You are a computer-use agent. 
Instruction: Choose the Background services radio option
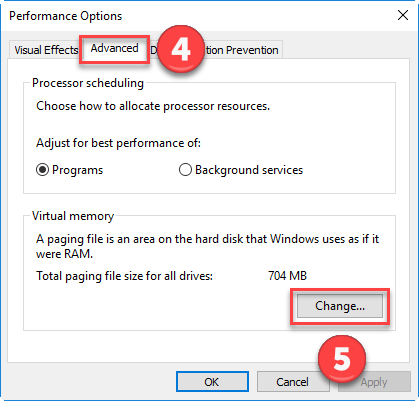(x=185, y=170)
